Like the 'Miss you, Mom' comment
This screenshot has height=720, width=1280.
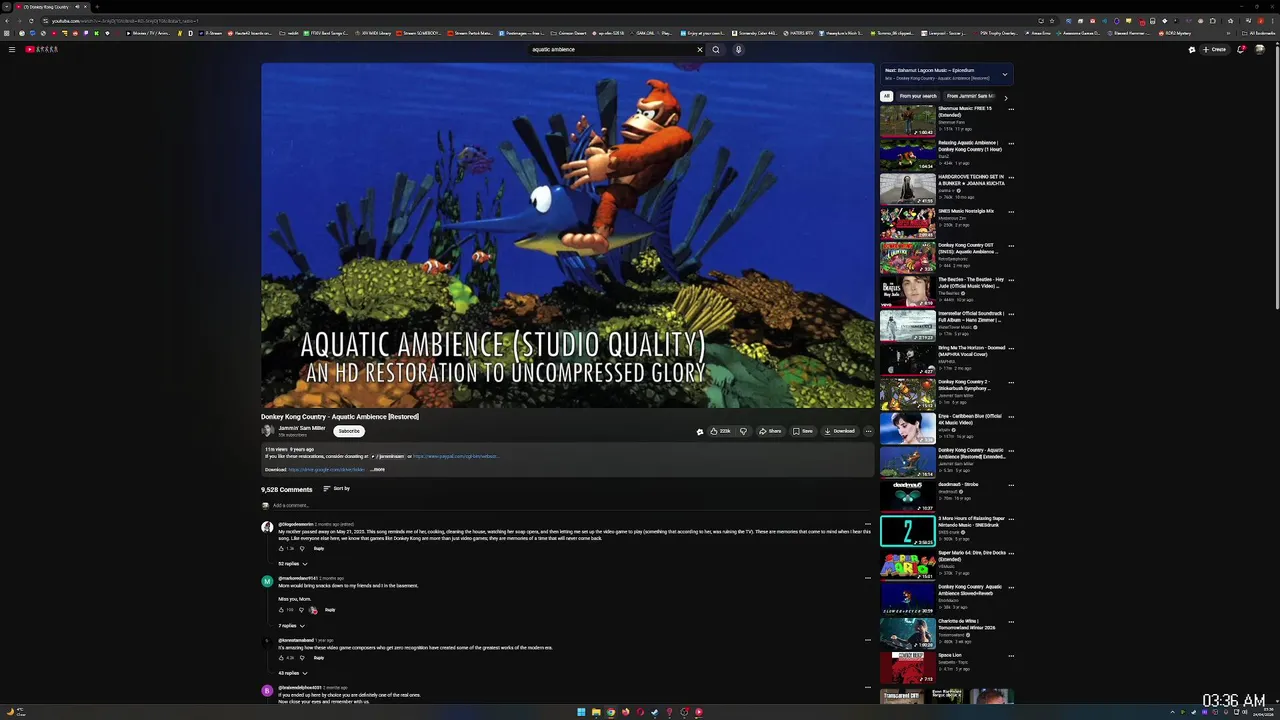(x=282, y=610)
